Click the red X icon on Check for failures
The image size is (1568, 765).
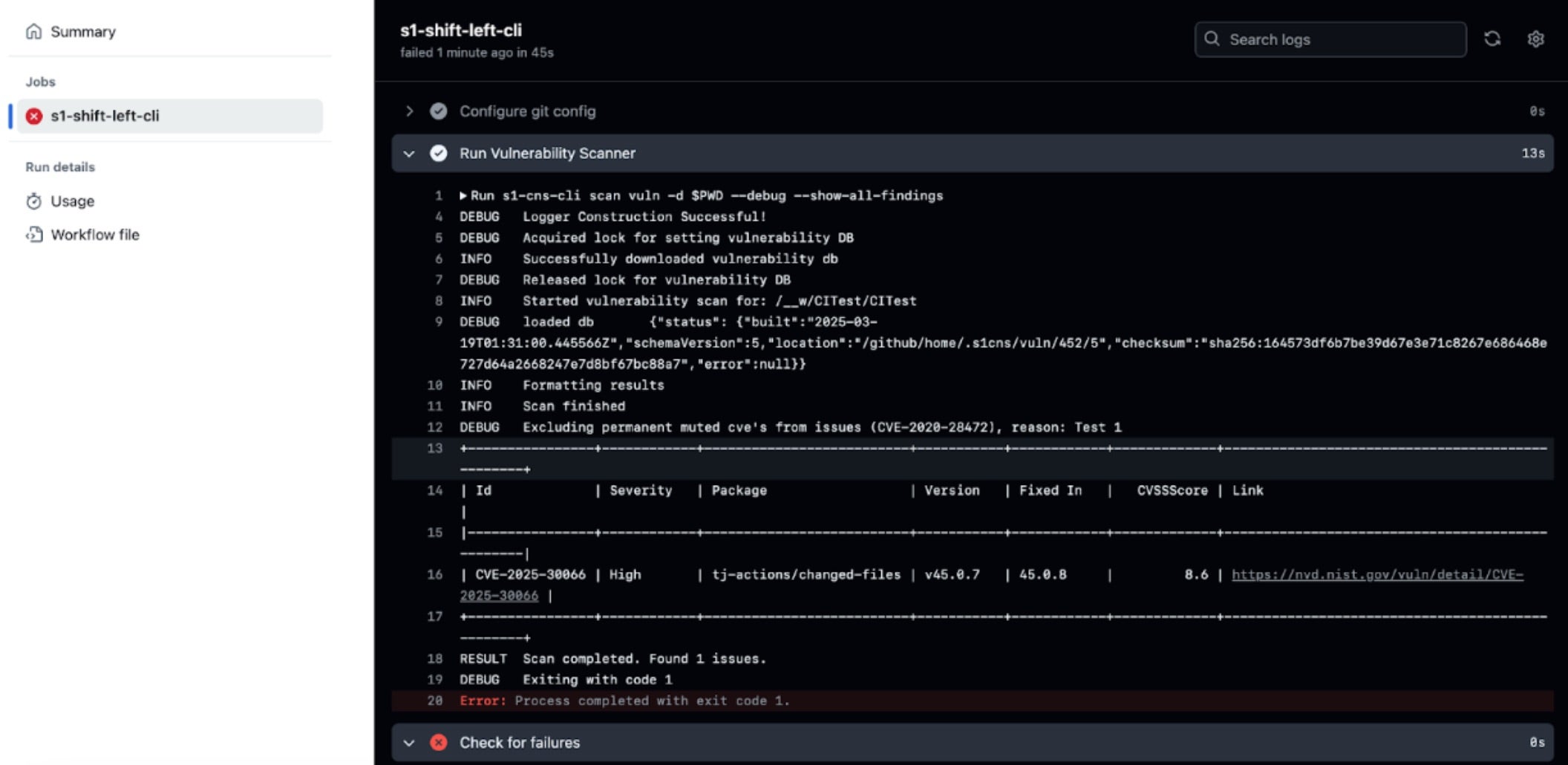pyautogui.click(x=439, y=743)
